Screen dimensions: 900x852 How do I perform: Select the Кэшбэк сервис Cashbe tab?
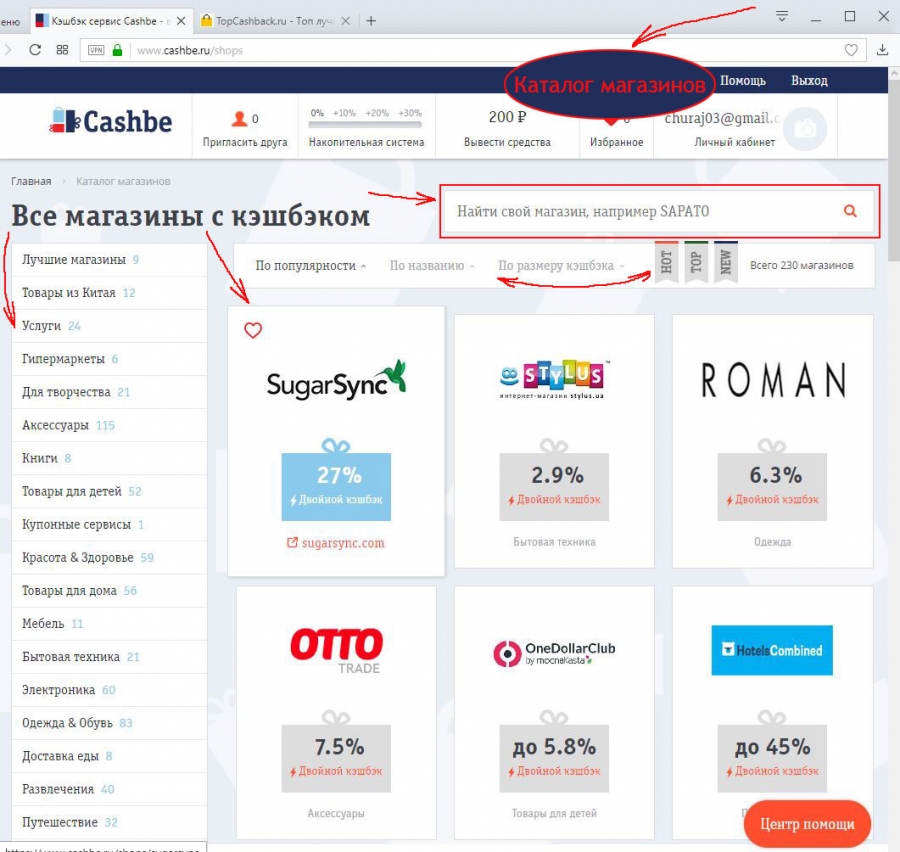point(110,21)
